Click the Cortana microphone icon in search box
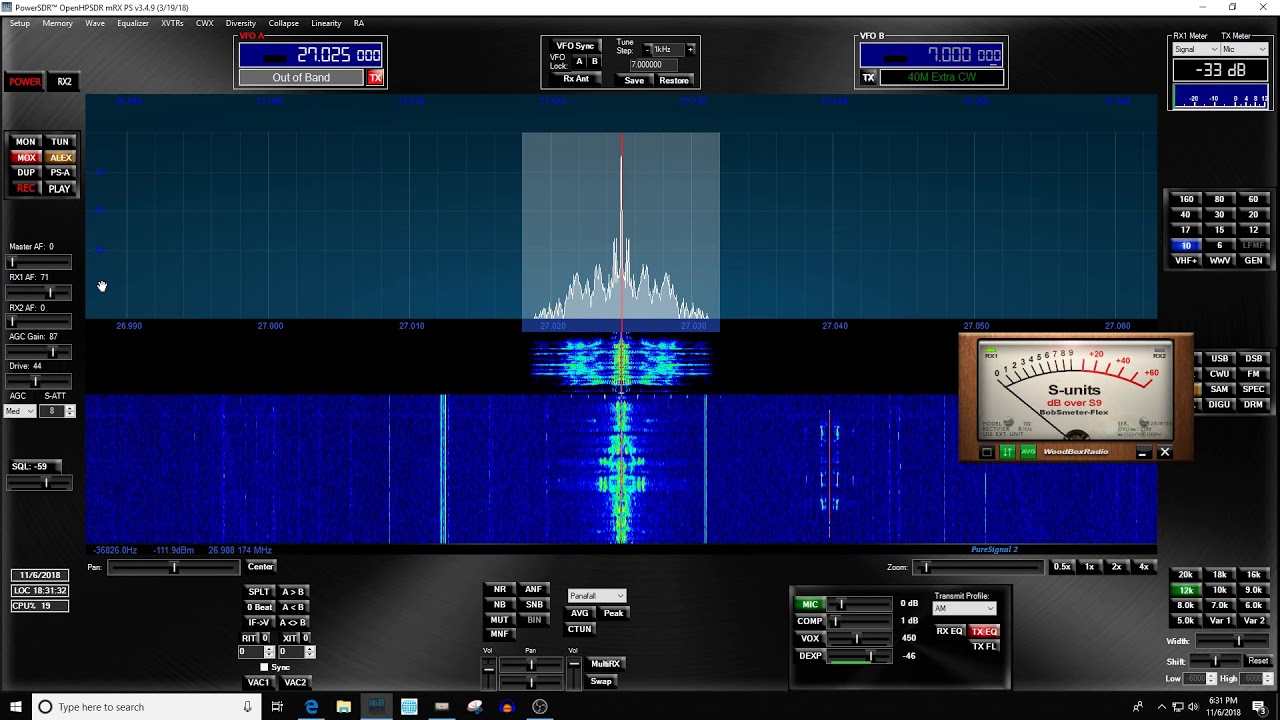The height and width of the screenshot is (720, 1280). 247,707
